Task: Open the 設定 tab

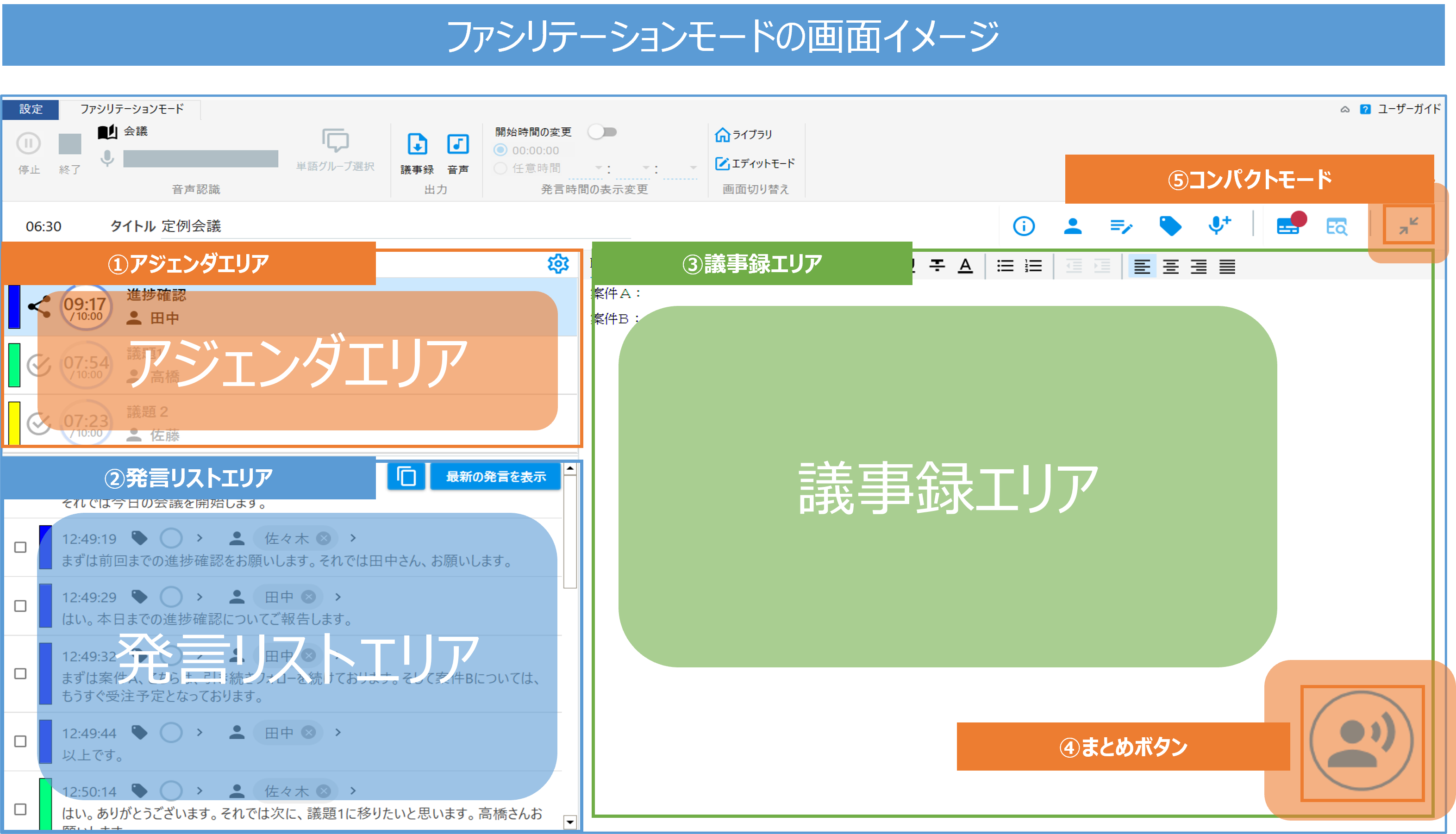Action: pos(31,109)
